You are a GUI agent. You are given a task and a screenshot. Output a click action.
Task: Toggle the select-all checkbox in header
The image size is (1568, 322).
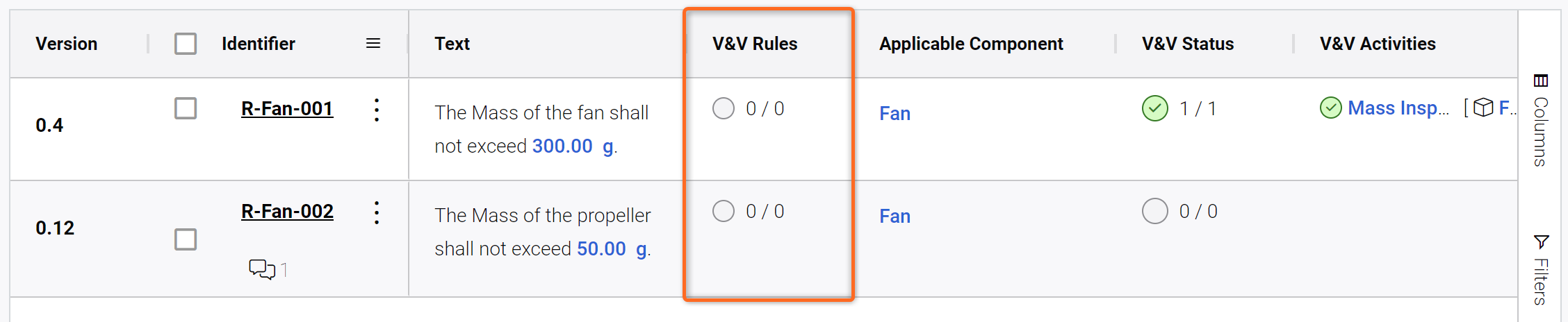click(186, 44)
